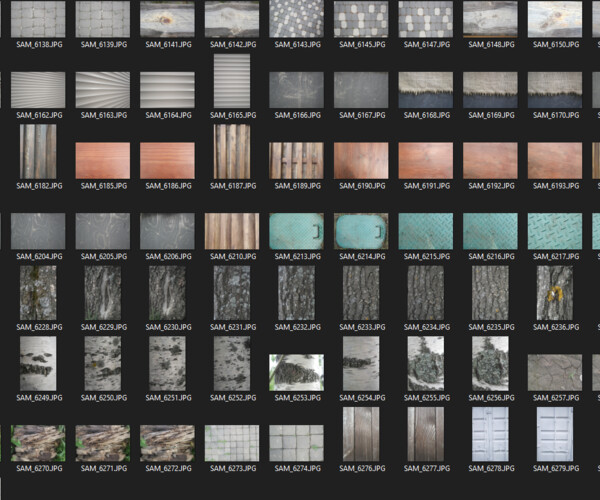Click the SAM_6186.JPG thumbnail
The image size is (600, 500).
(168, 161)
